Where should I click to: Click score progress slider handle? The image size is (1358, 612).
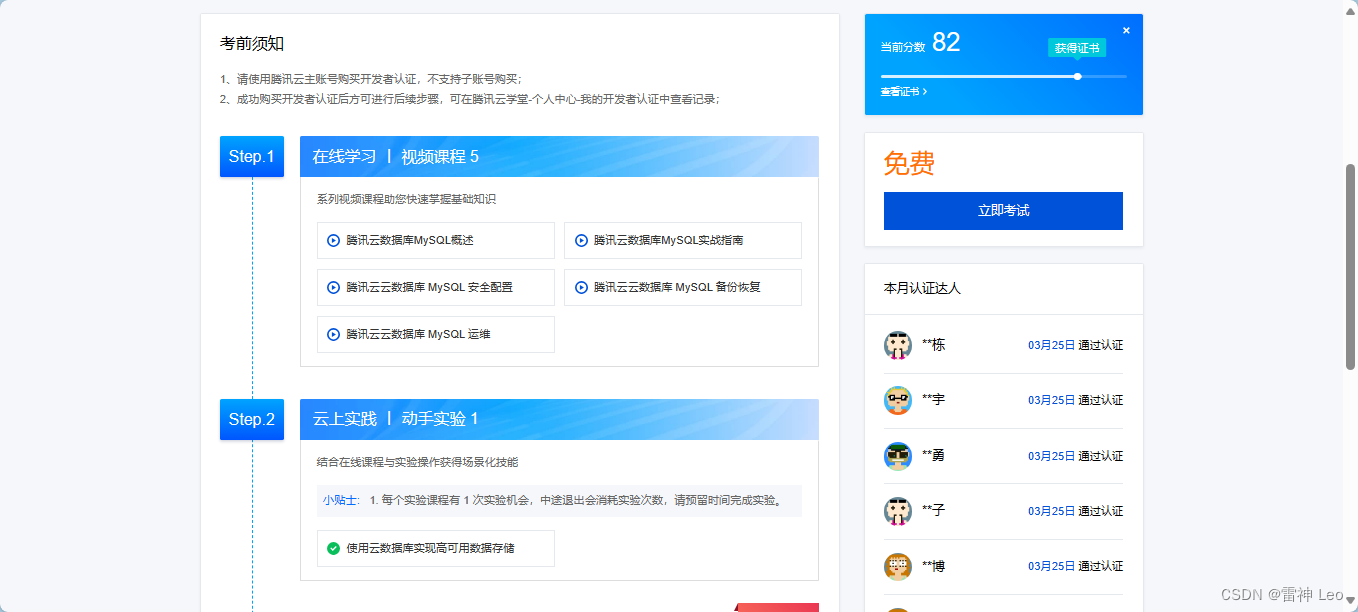coord(1077,76)
